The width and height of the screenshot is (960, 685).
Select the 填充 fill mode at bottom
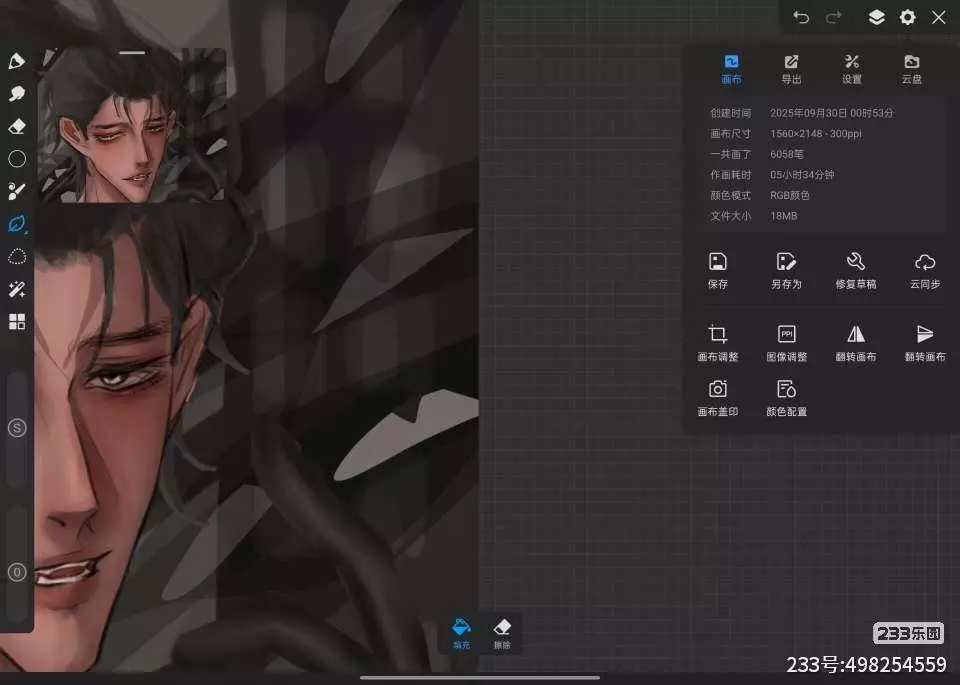click(461, 634)
